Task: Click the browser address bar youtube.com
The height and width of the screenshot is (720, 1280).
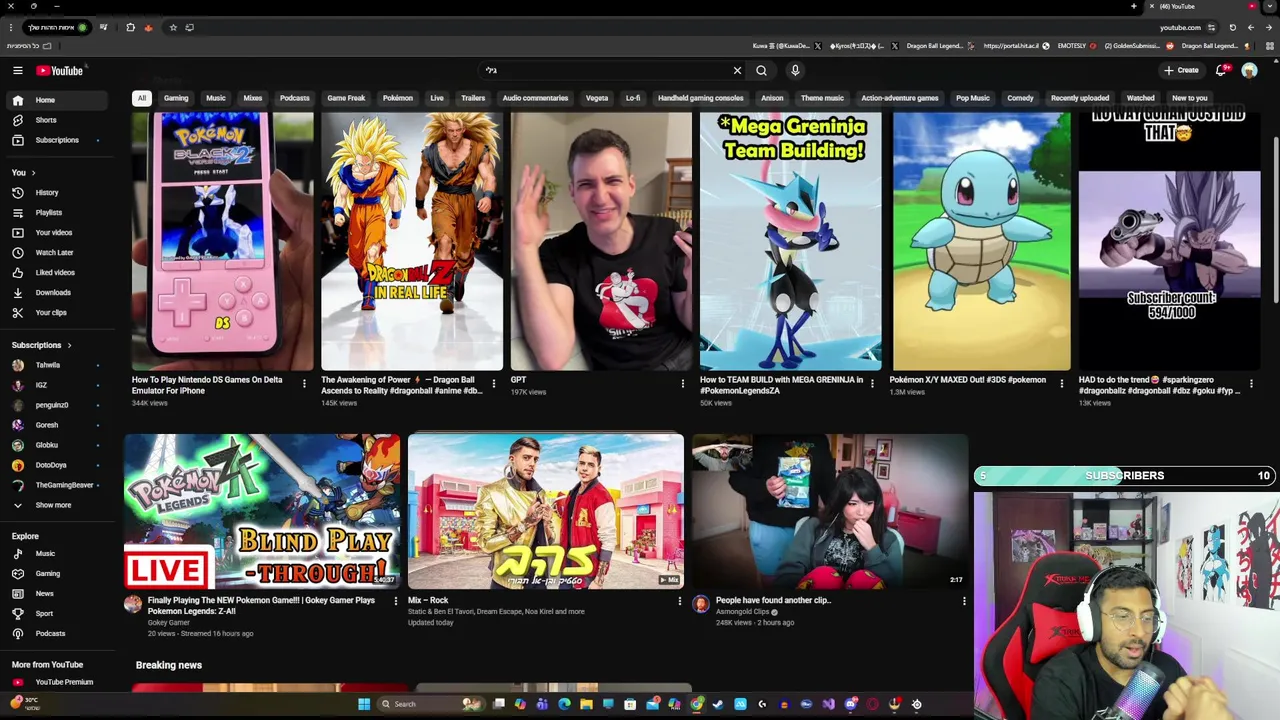Action: [x=1180, y=28]
